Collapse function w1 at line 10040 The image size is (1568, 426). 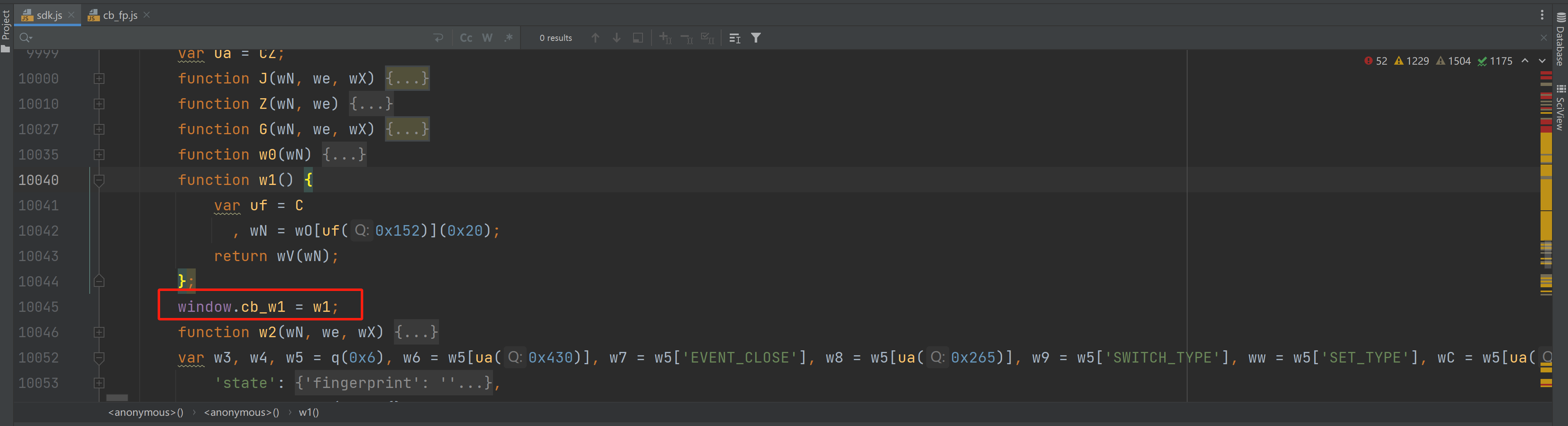pyautogui.click(x=99, y=180)
